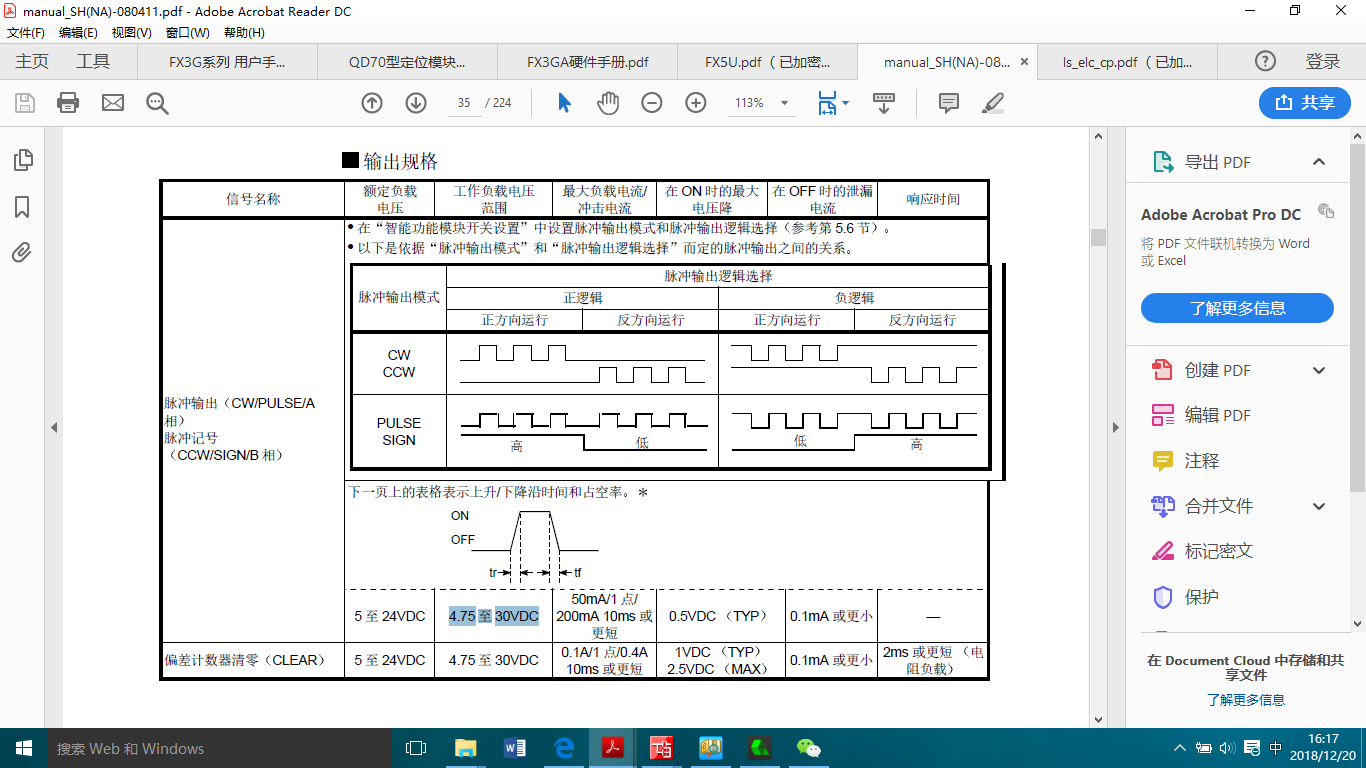Collapse the 导出 PDF section

pyautogui.click(x=1319, y=162)
